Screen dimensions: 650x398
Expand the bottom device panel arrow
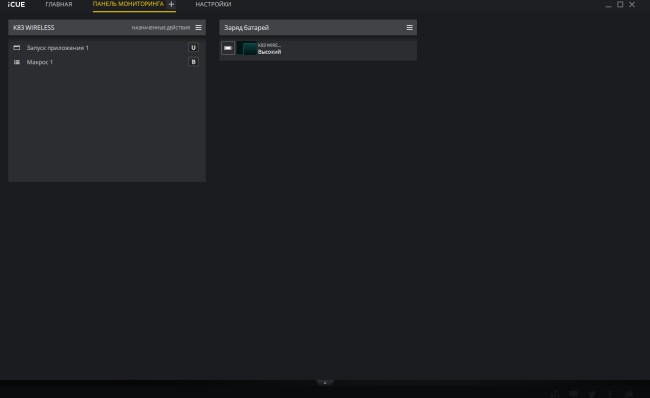325,383
